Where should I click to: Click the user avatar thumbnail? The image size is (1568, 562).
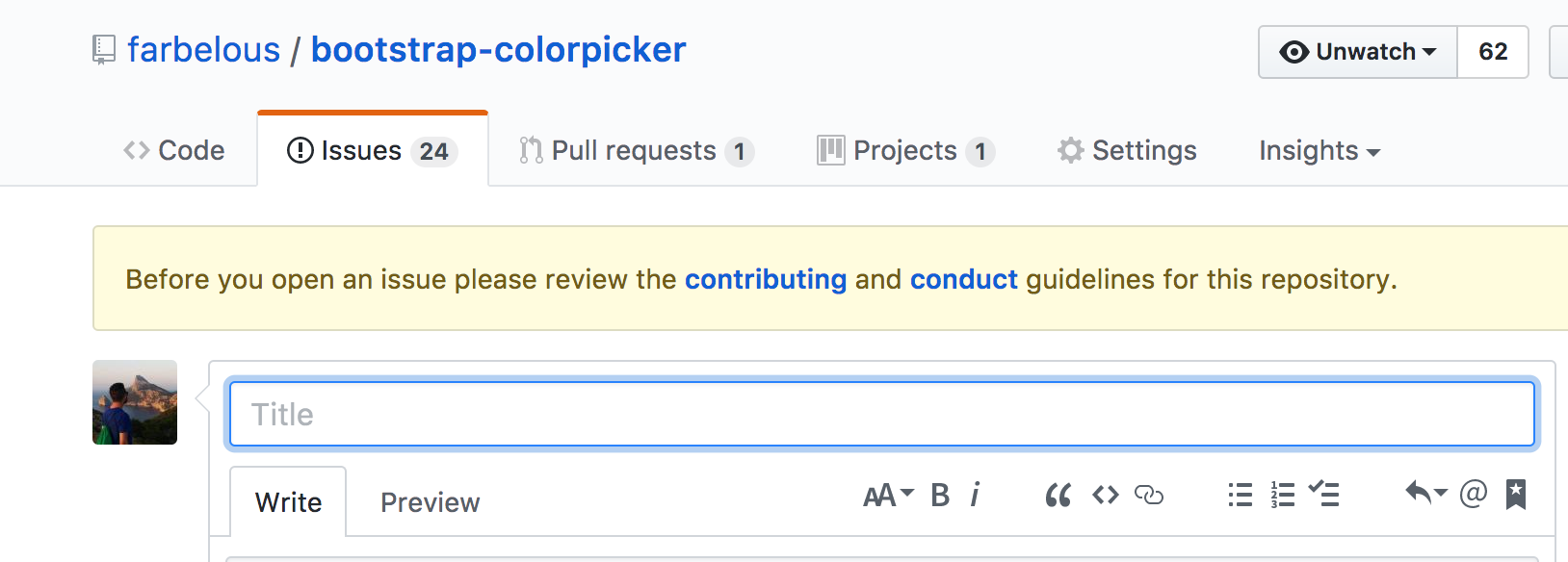pos(134,402)
